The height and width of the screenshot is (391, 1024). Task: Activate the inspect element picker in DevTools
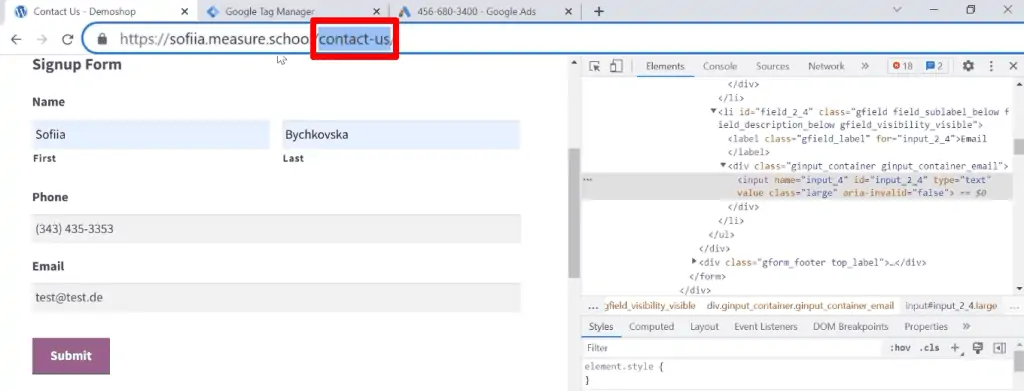click(594, 66)
